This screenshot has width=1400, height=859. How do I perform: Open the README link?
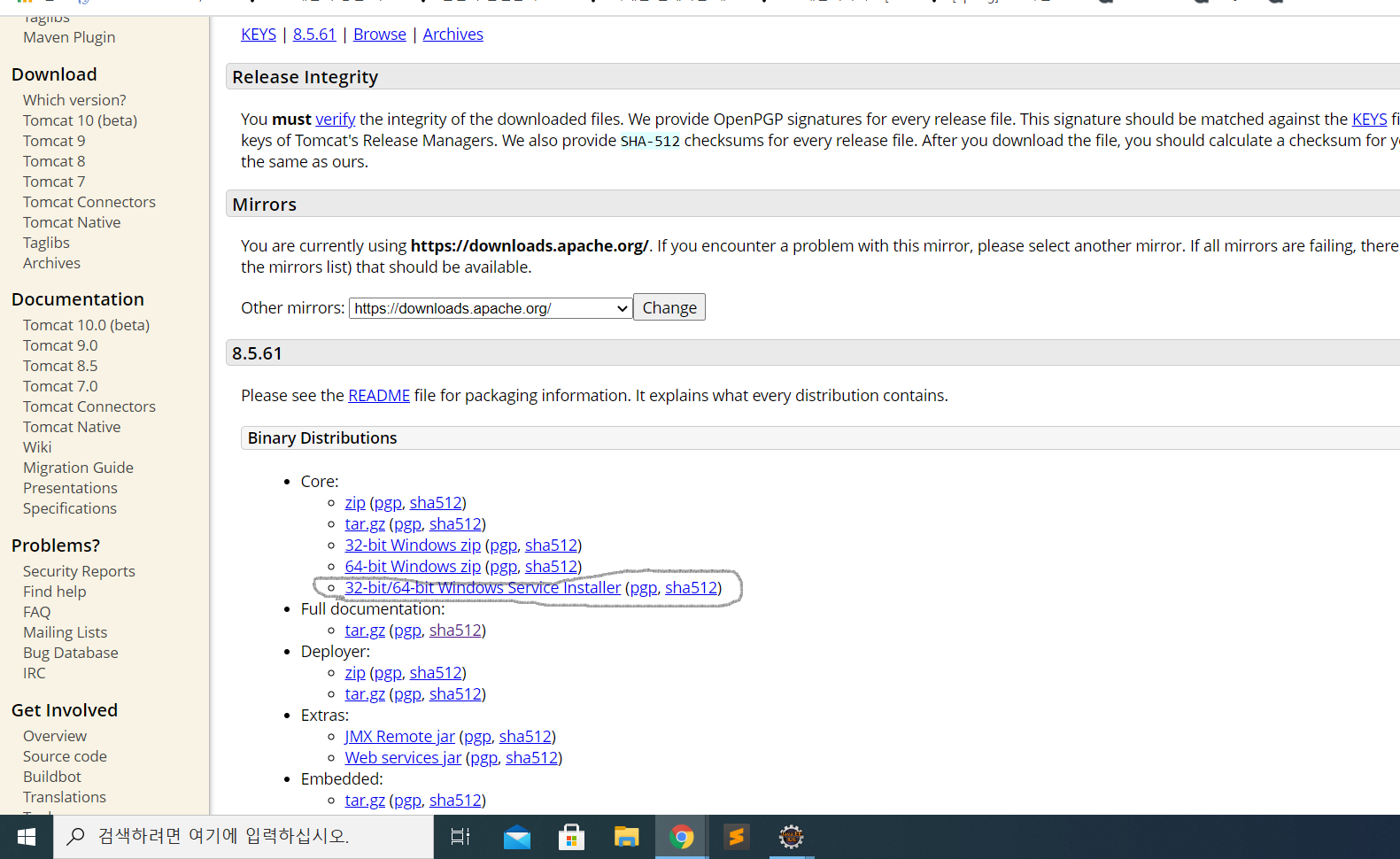coord(379,396)
